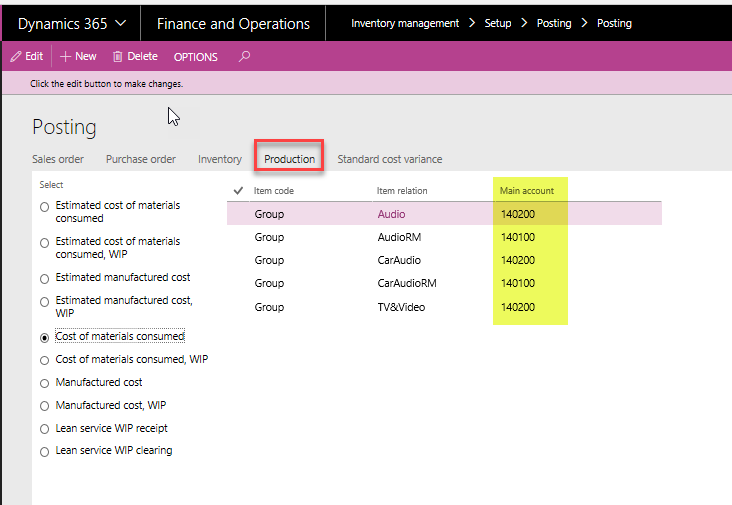Click the Edit pencil icon

tap(16, 57)
